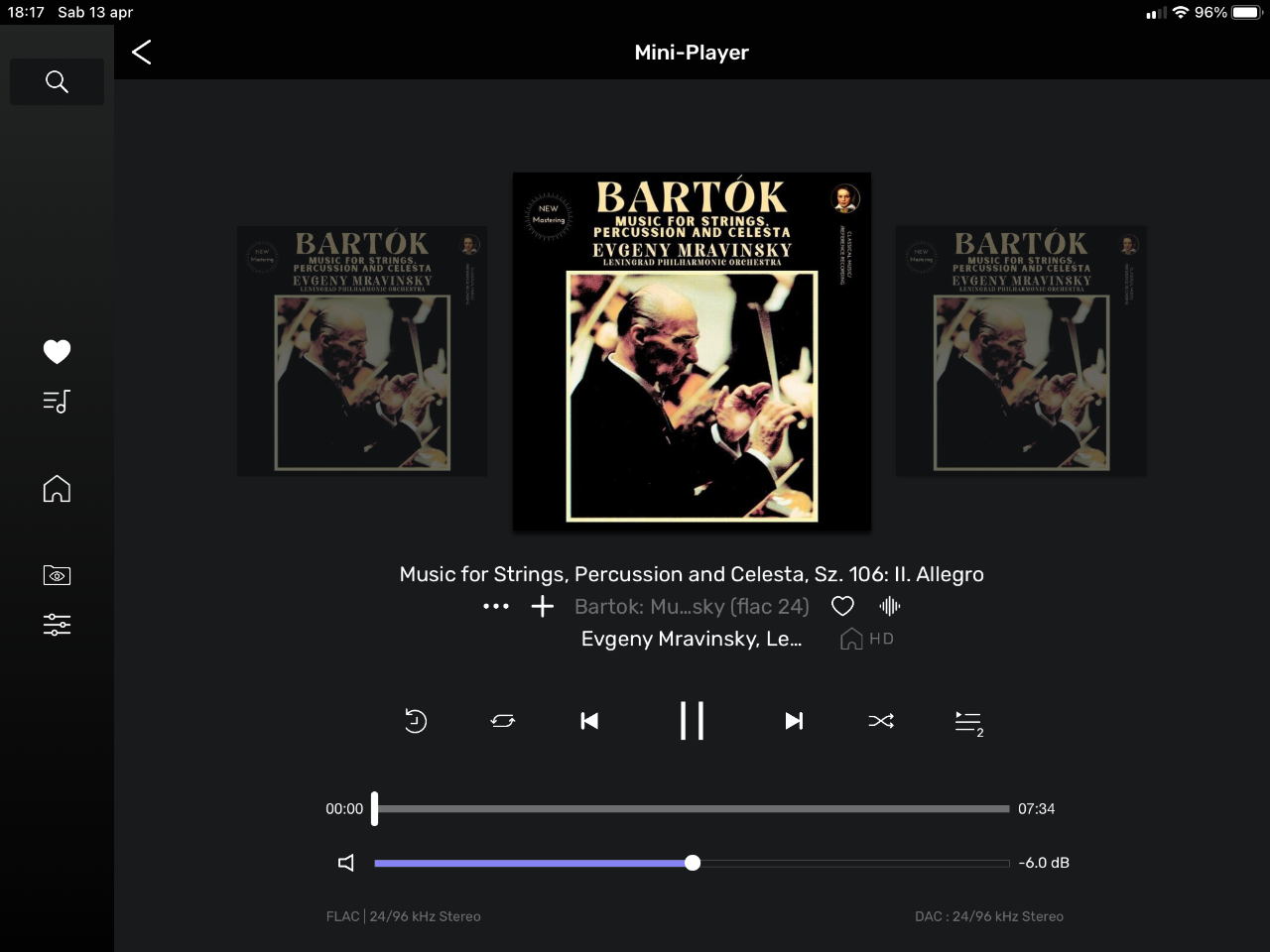Open the search icon in sidebar

(57, 81)
